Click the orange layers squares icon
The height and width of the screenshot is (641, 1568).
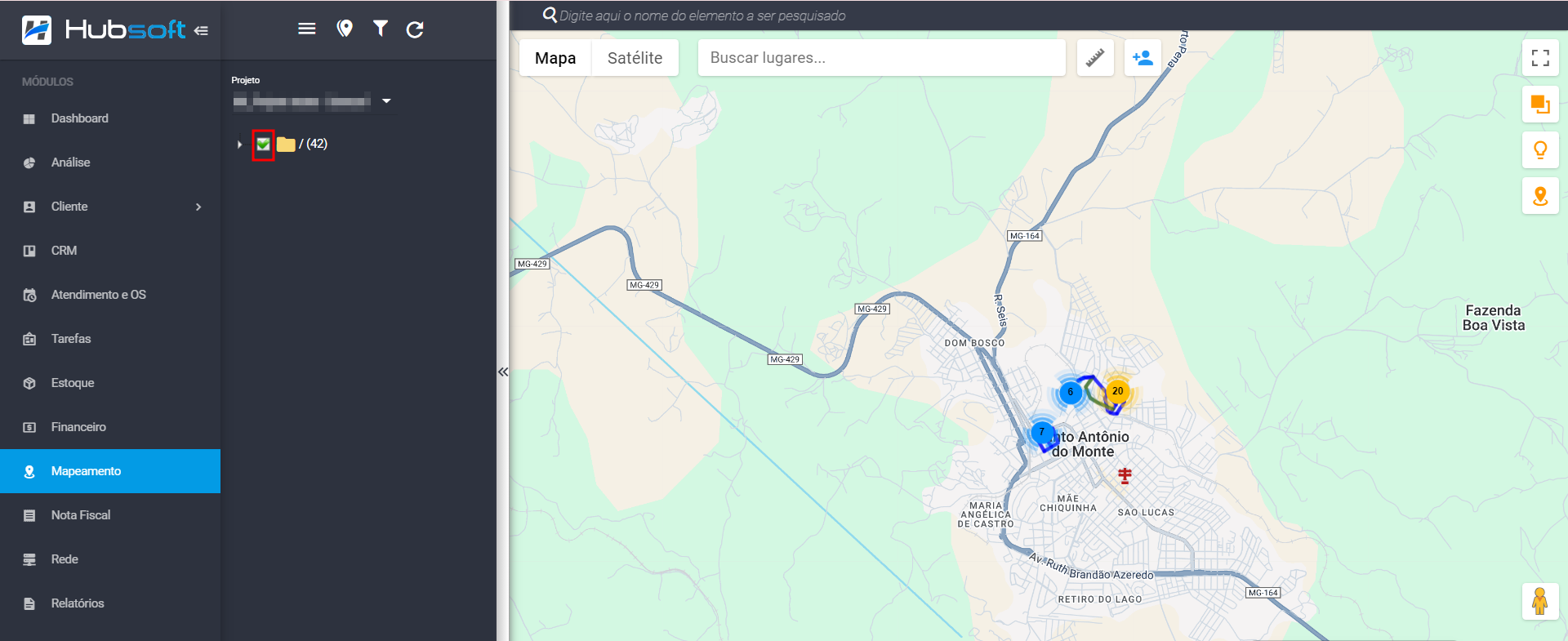click(1540, 105)
